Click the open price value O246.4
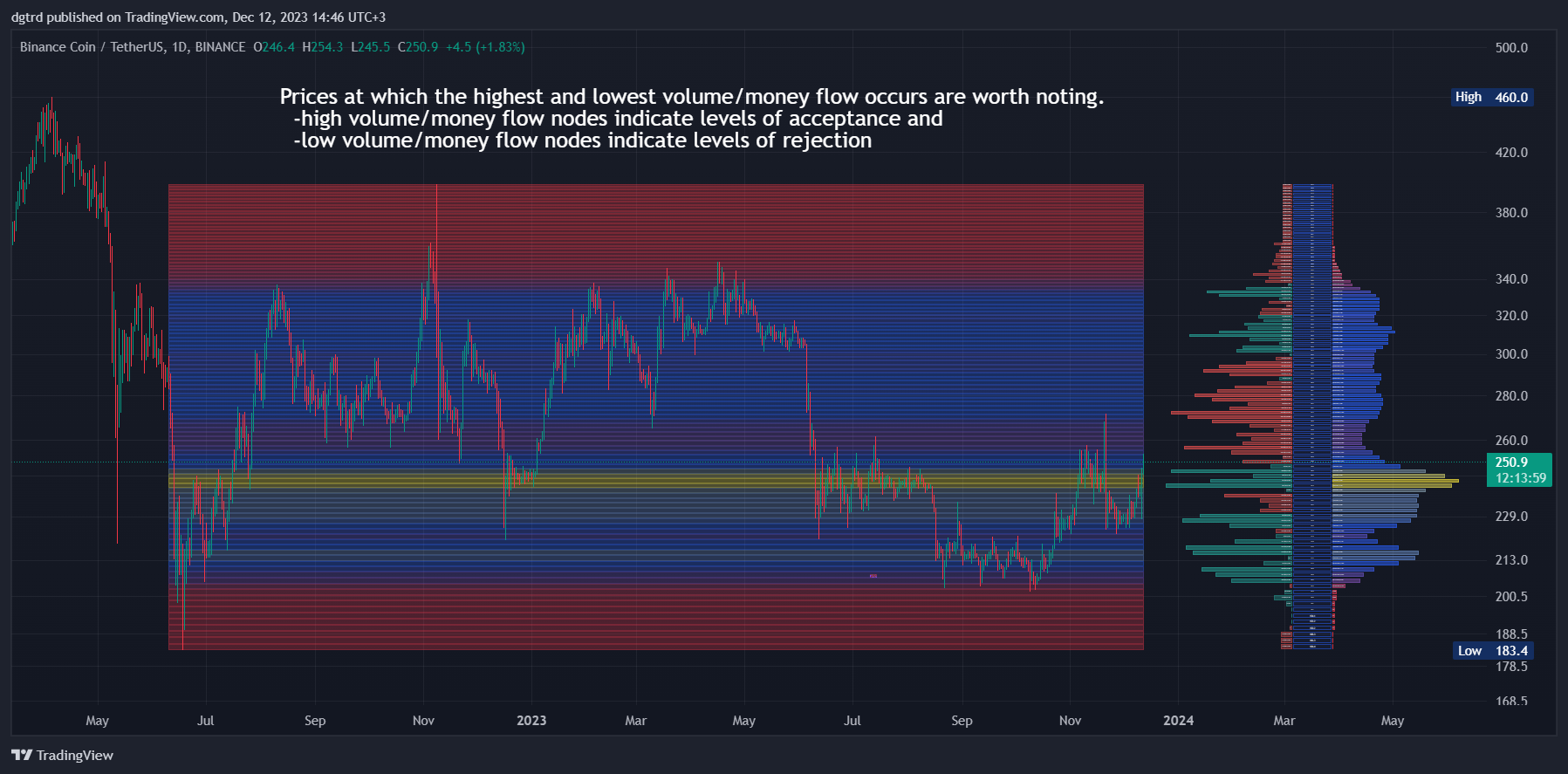This screenshot has width=1568, height=774. [274, 47]
